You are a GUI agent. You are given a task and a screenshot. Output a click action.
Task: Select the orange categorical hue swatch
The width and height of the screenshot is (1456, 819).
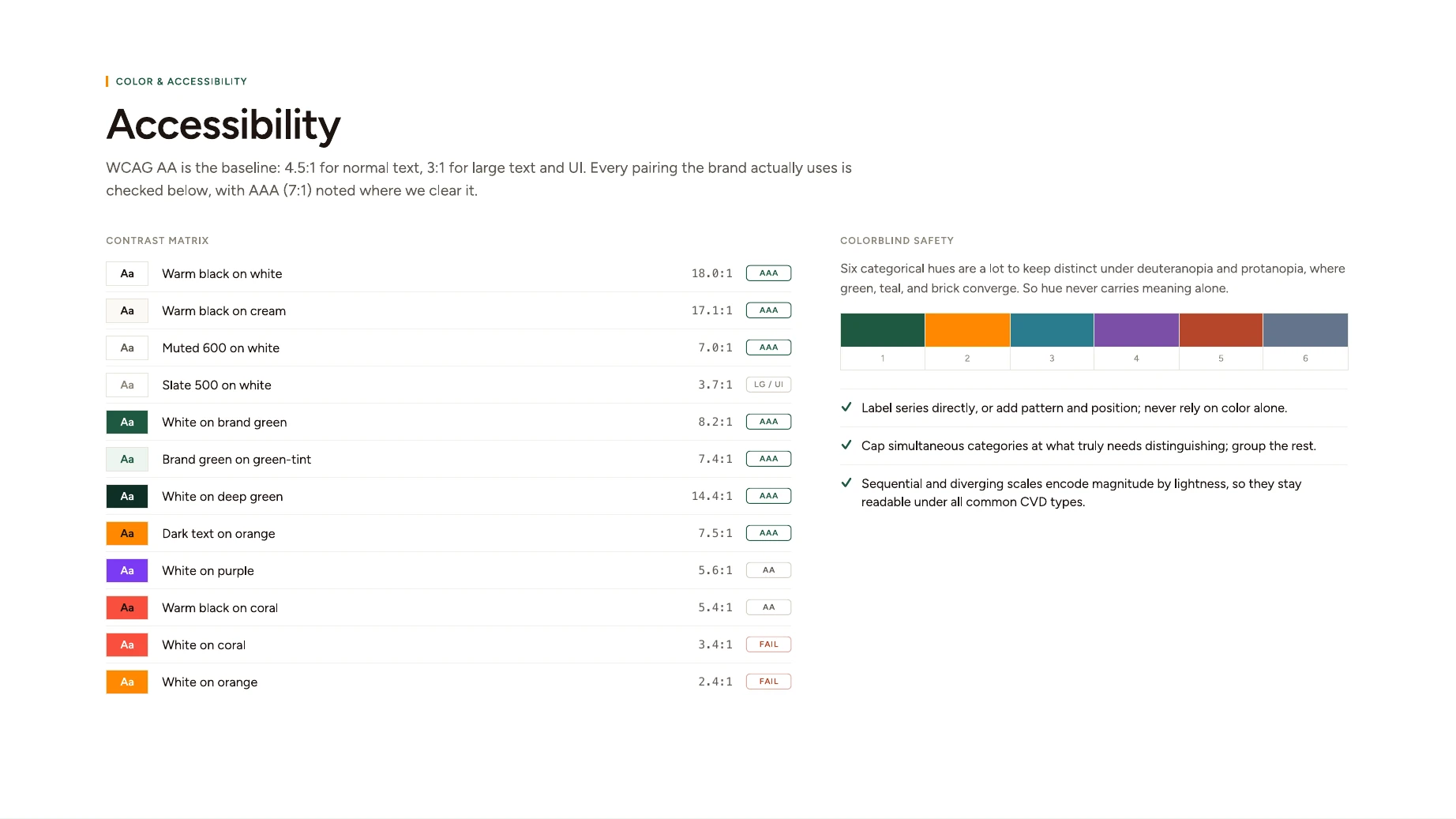pos(967,330)
